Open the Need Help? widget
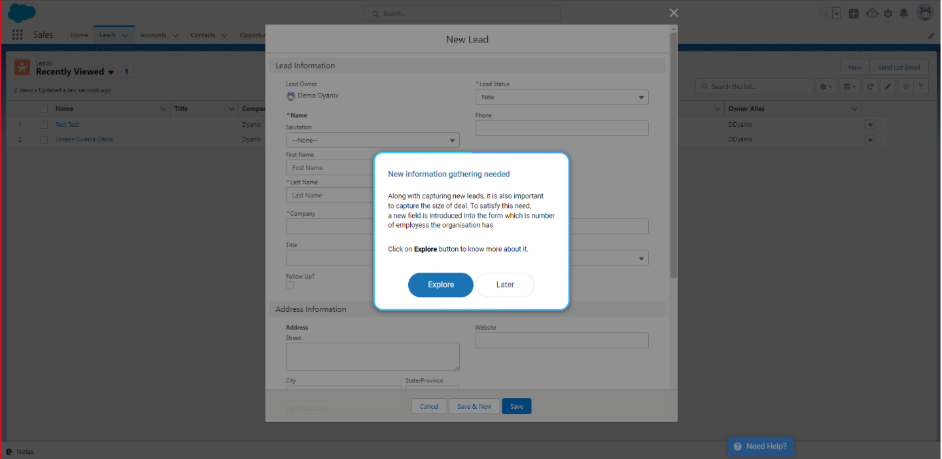Image resolution: width=942 pixels, height=459 pixels. point(761,447)
